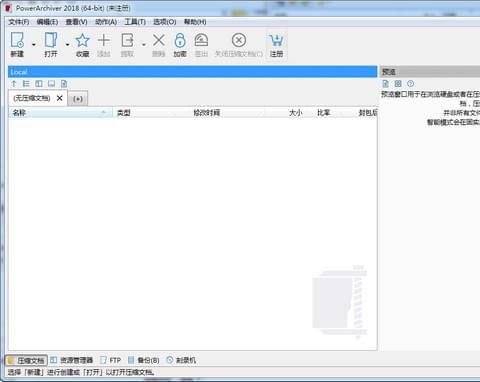Click the preview panel header bar

point(430,72)
